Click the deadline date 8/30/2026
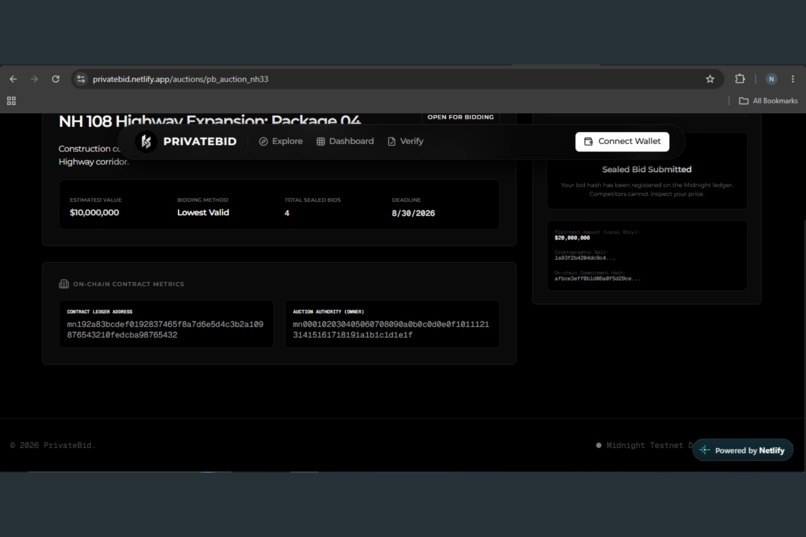Screen dimensions: 806x537 (413, 213)
